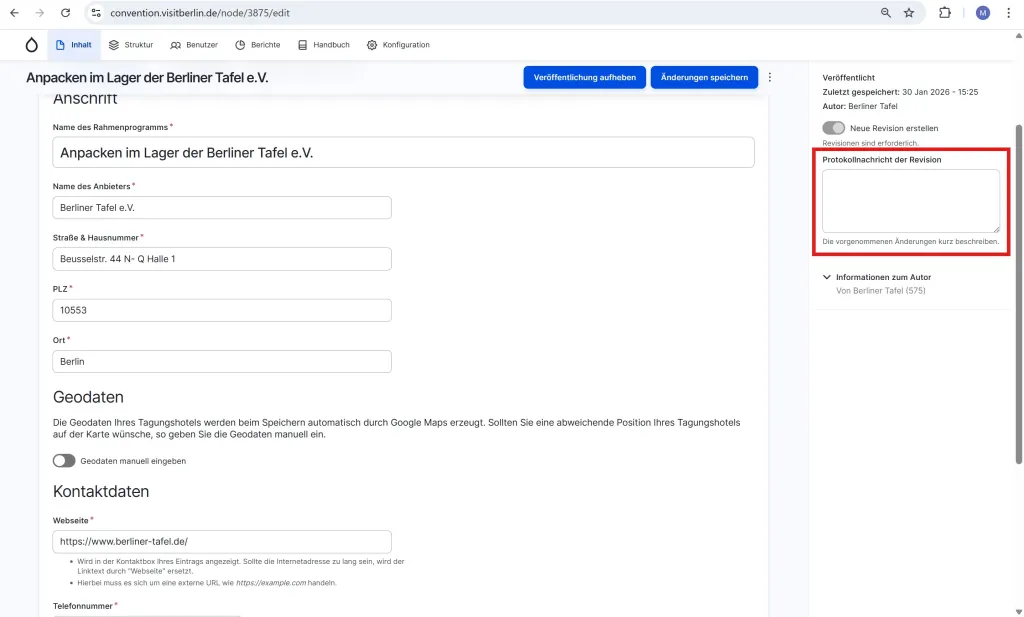Click the Änderungen speichern button
Screen dimensions: 1024x617
[702, 77]
